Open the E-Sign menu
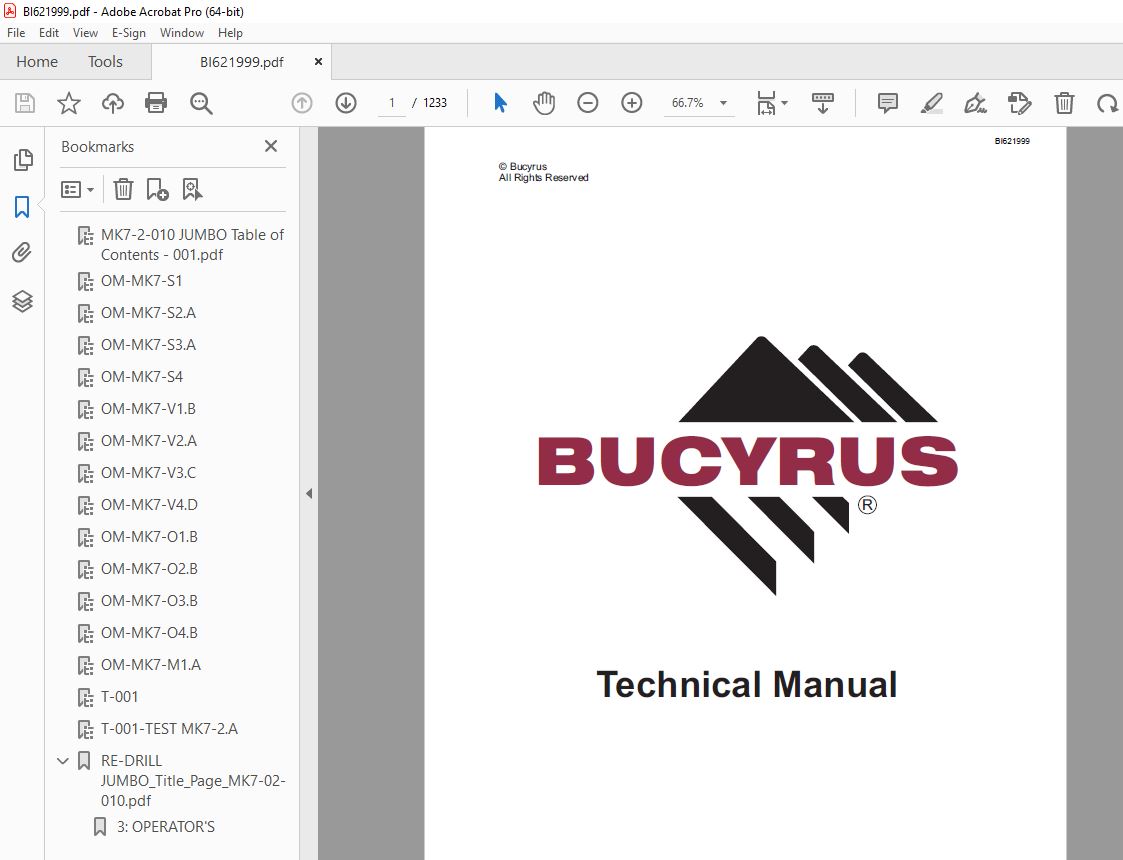Screen dimensions: 1123x860 [x=129, y=33]
